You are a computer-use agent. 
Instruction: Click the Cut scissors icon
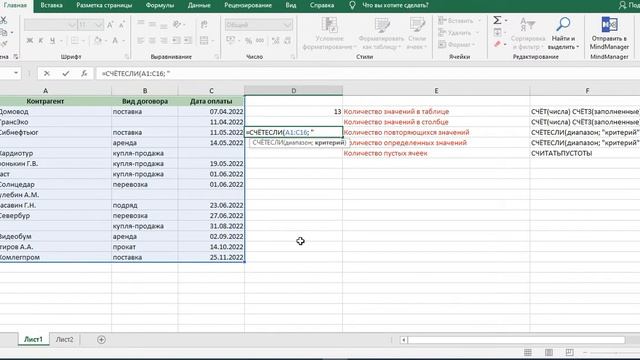coord(3,20)
